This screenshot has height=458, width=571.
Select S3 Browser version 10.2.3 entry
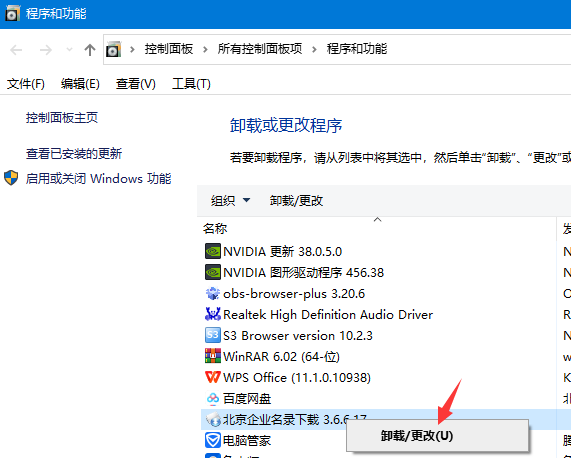[x=298, y=336]
